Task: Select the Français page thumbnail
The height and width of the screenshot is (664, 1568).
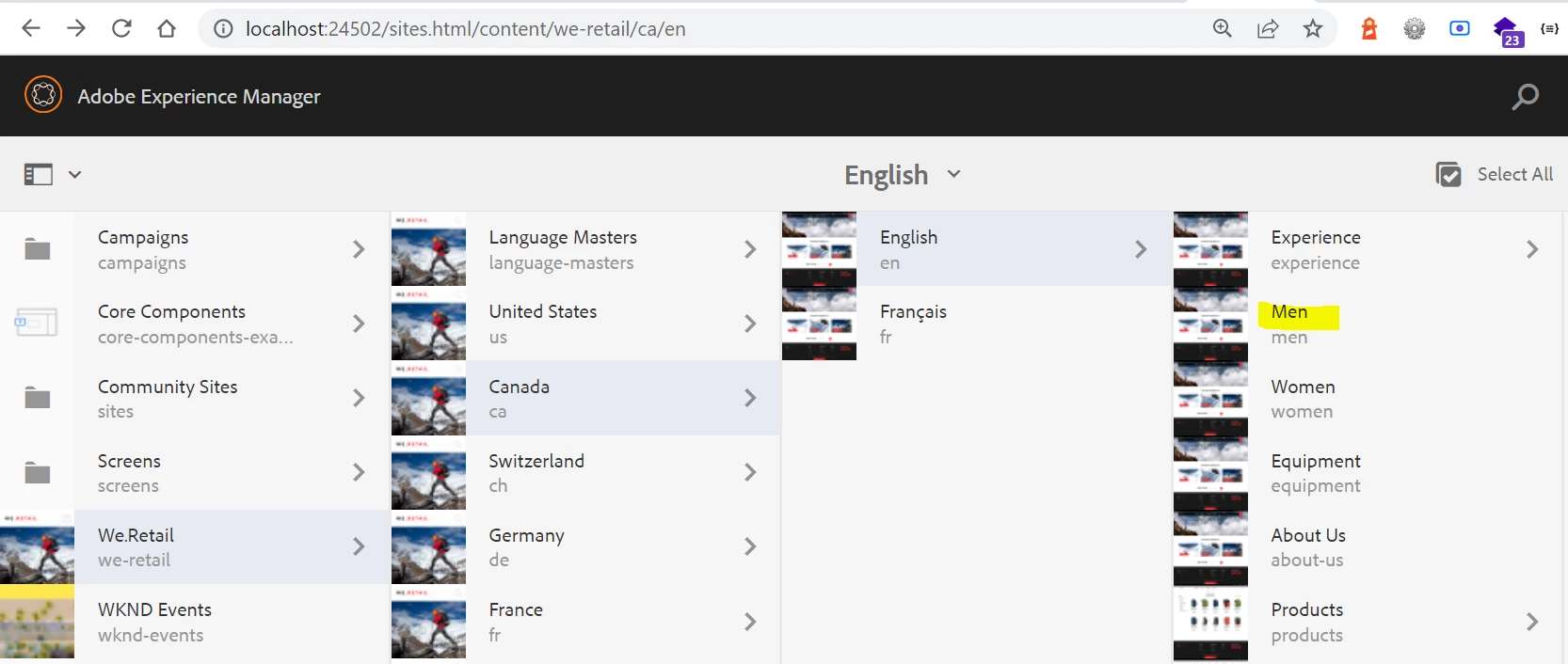Action: point(819,324)
